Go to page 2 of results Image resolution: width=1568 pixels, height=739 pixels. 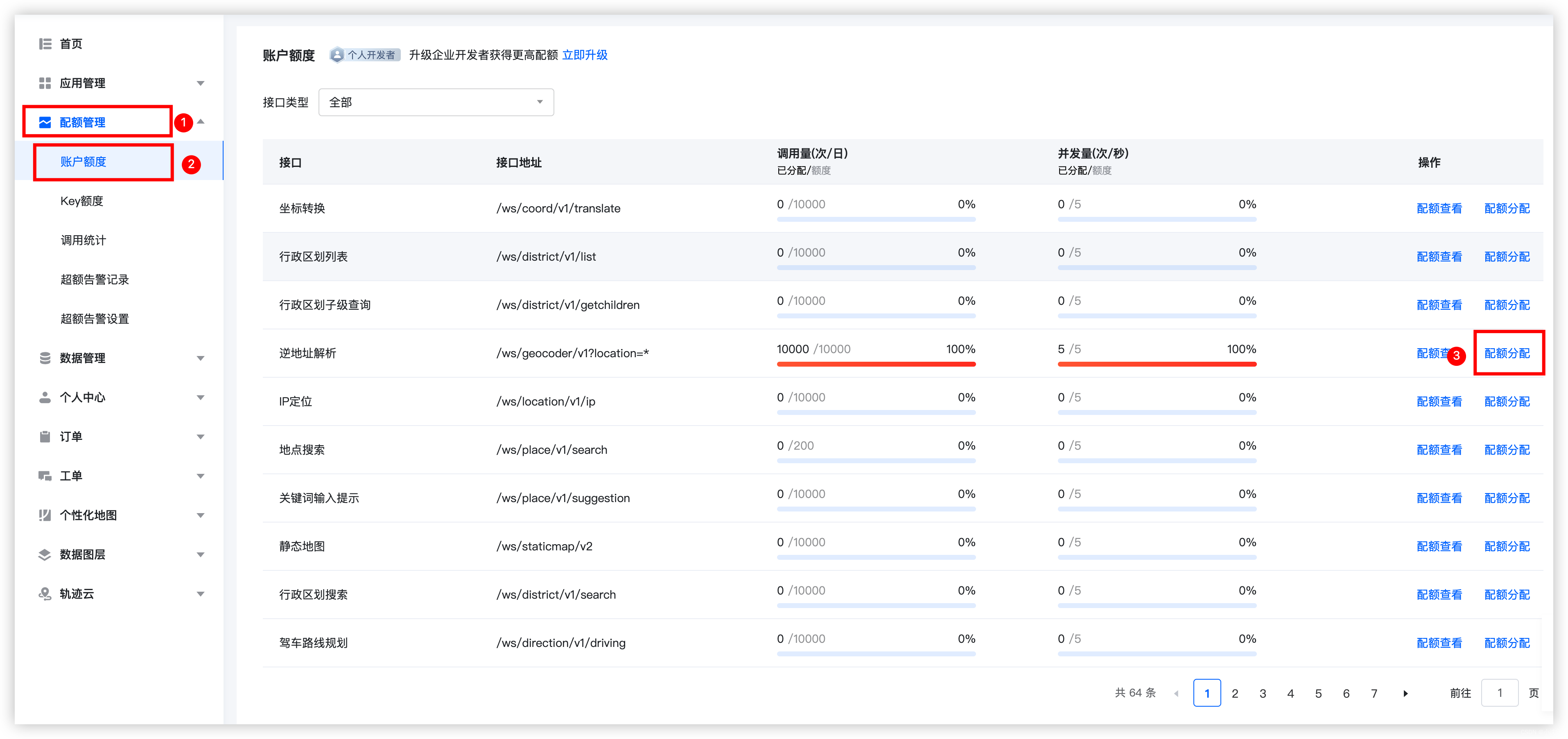tap(1234, 694)
